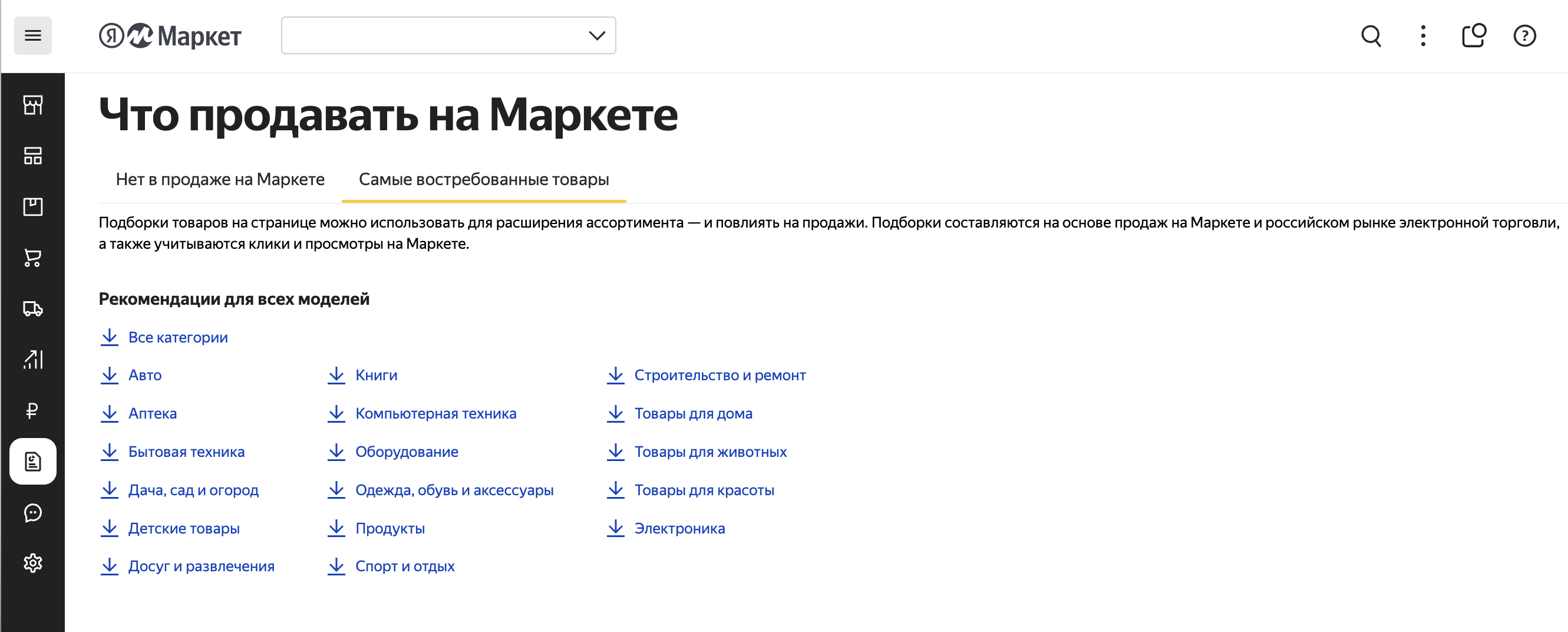The image size is (1568, 632).
Task: Click the page title 'Что продавать на Маркете'
Action: (388, 114)
